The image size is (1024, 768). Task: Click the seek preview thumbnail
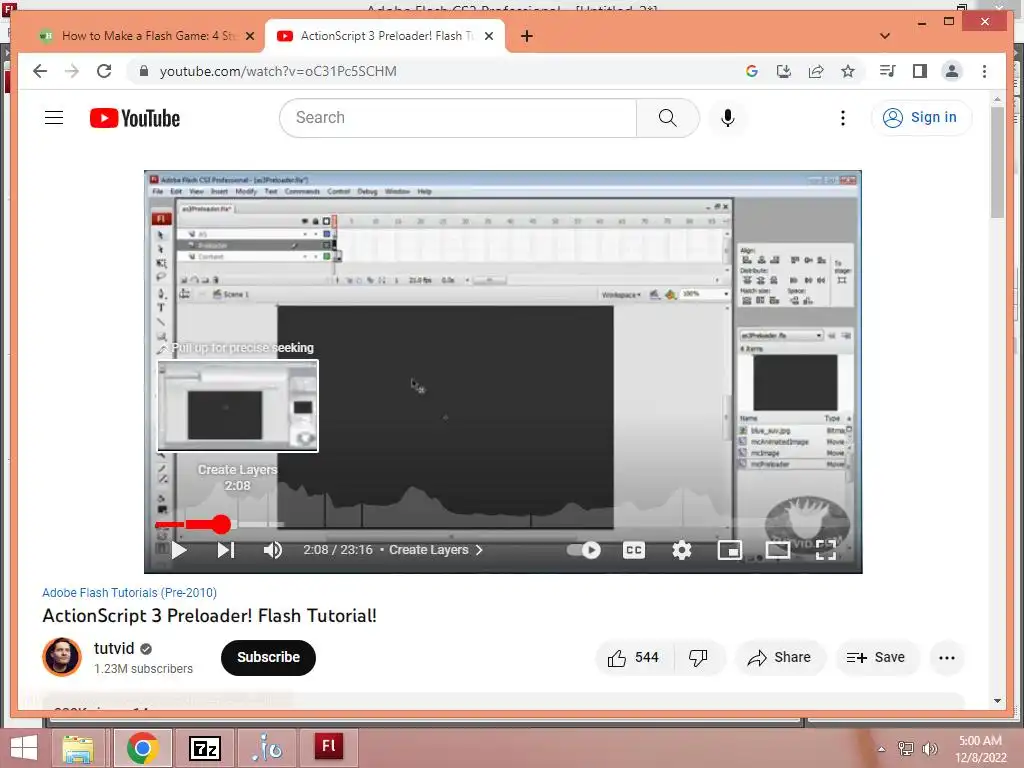point(238,406)
